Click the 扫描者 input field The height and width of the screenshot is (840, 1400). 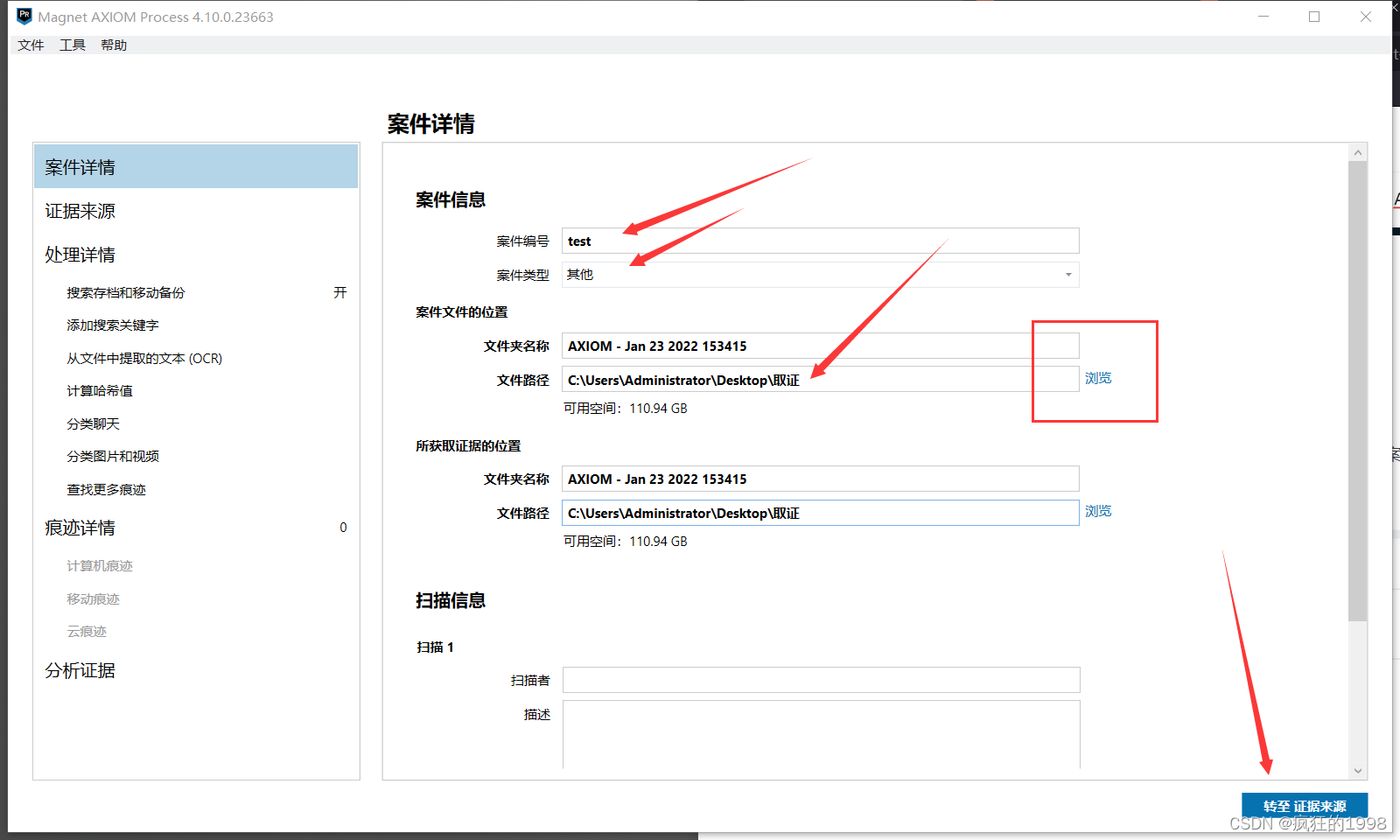(x=821, y=680)
